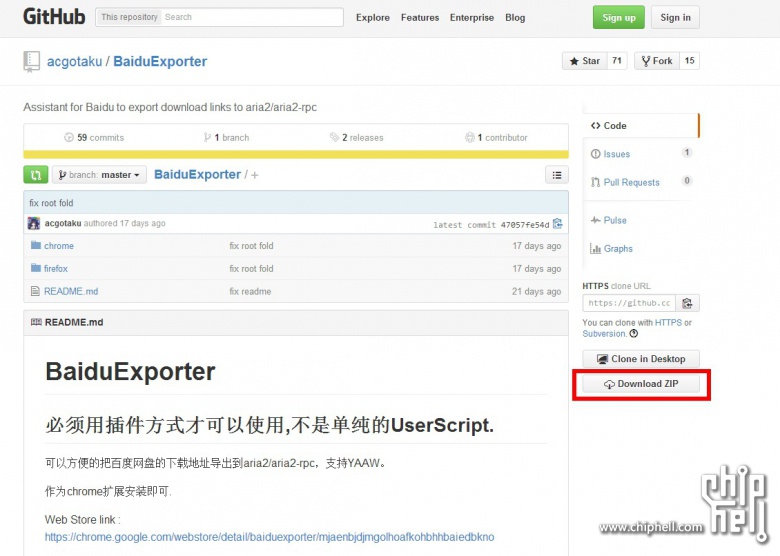Open the Chrome Web Store link
This screenshot has width=780, height=556.
pos(270,537)
